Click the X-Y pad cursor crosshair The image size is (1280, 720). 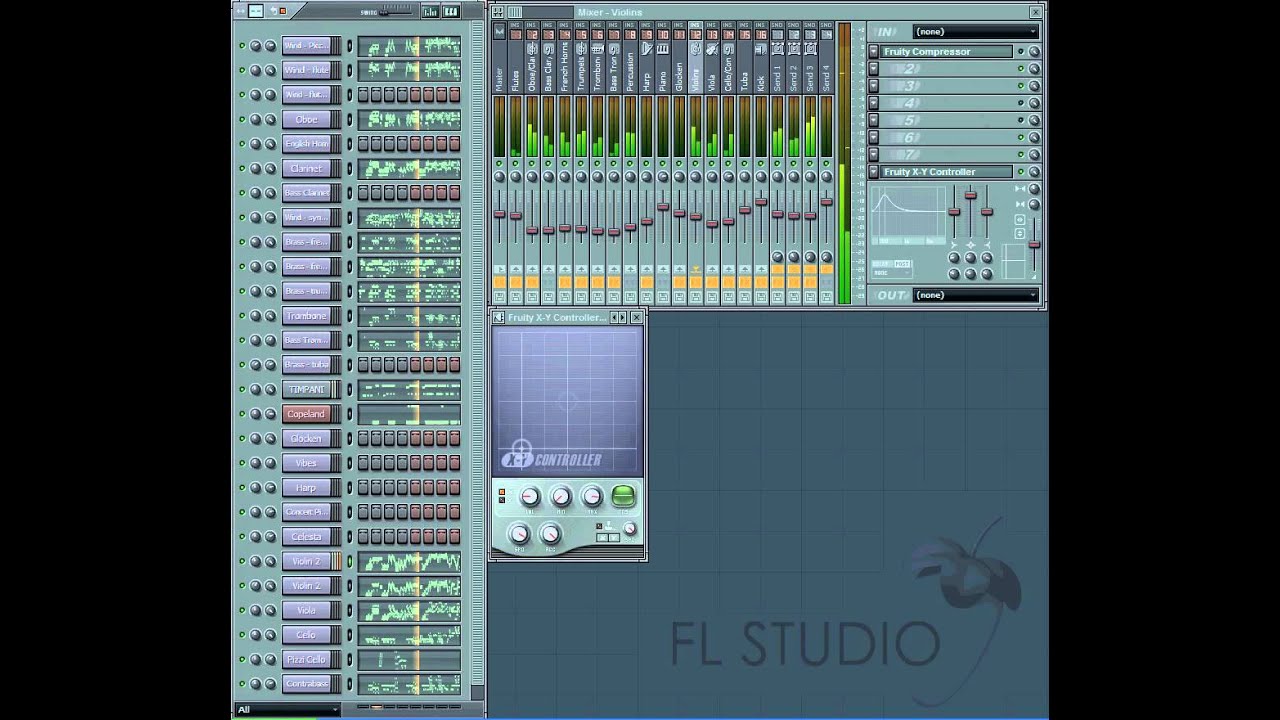[x=521, y=448]
